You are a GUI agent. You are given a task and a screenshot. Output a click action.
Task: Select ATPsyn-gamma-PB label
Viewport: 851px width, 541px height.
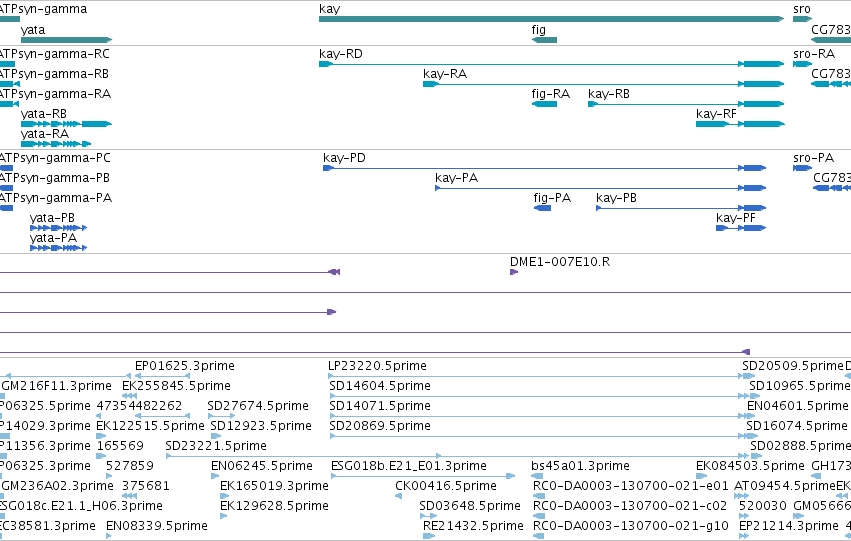[55, 178]
